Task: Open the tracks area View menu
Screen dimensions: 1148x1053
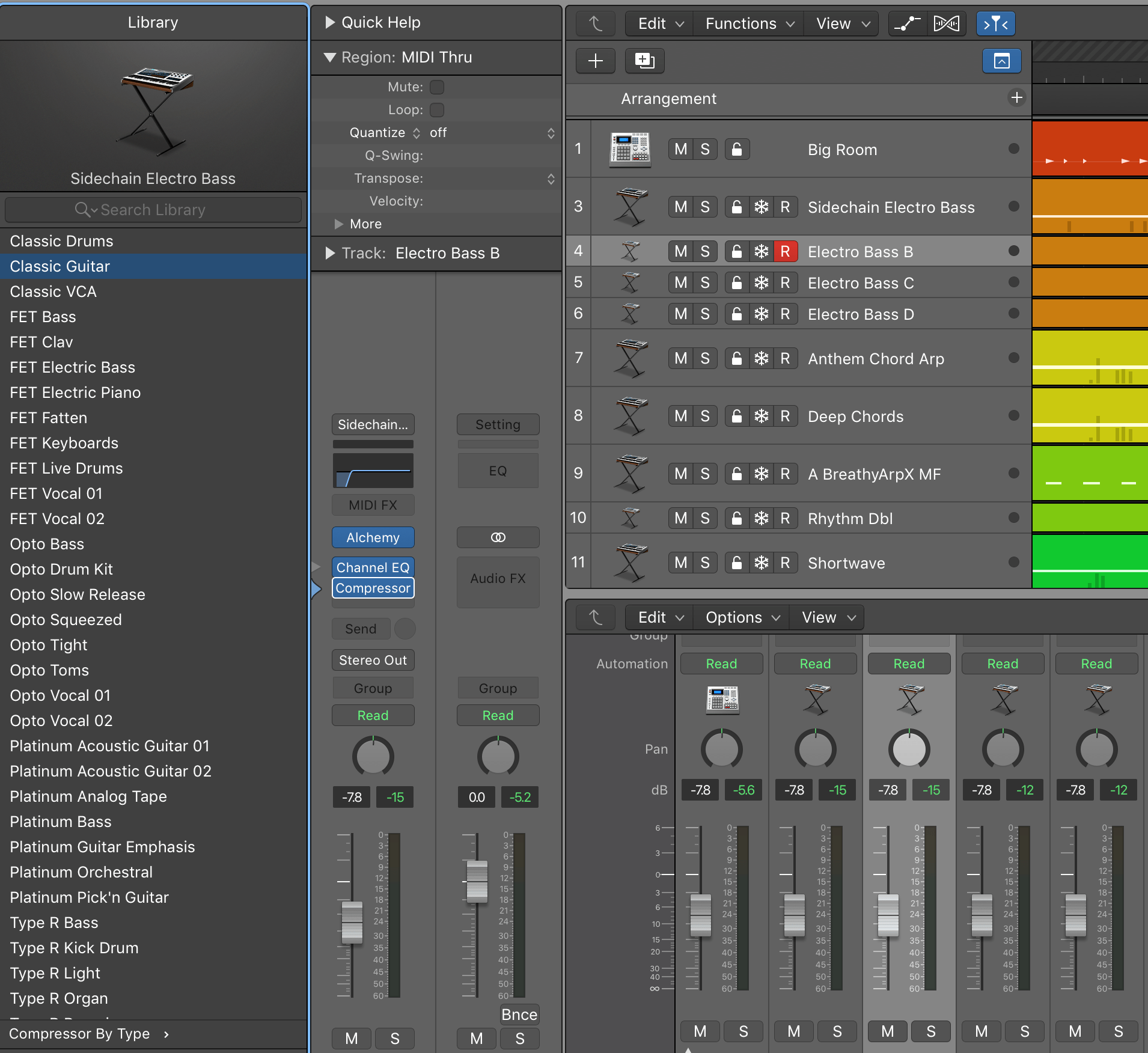Action: [x=843, y=23]
